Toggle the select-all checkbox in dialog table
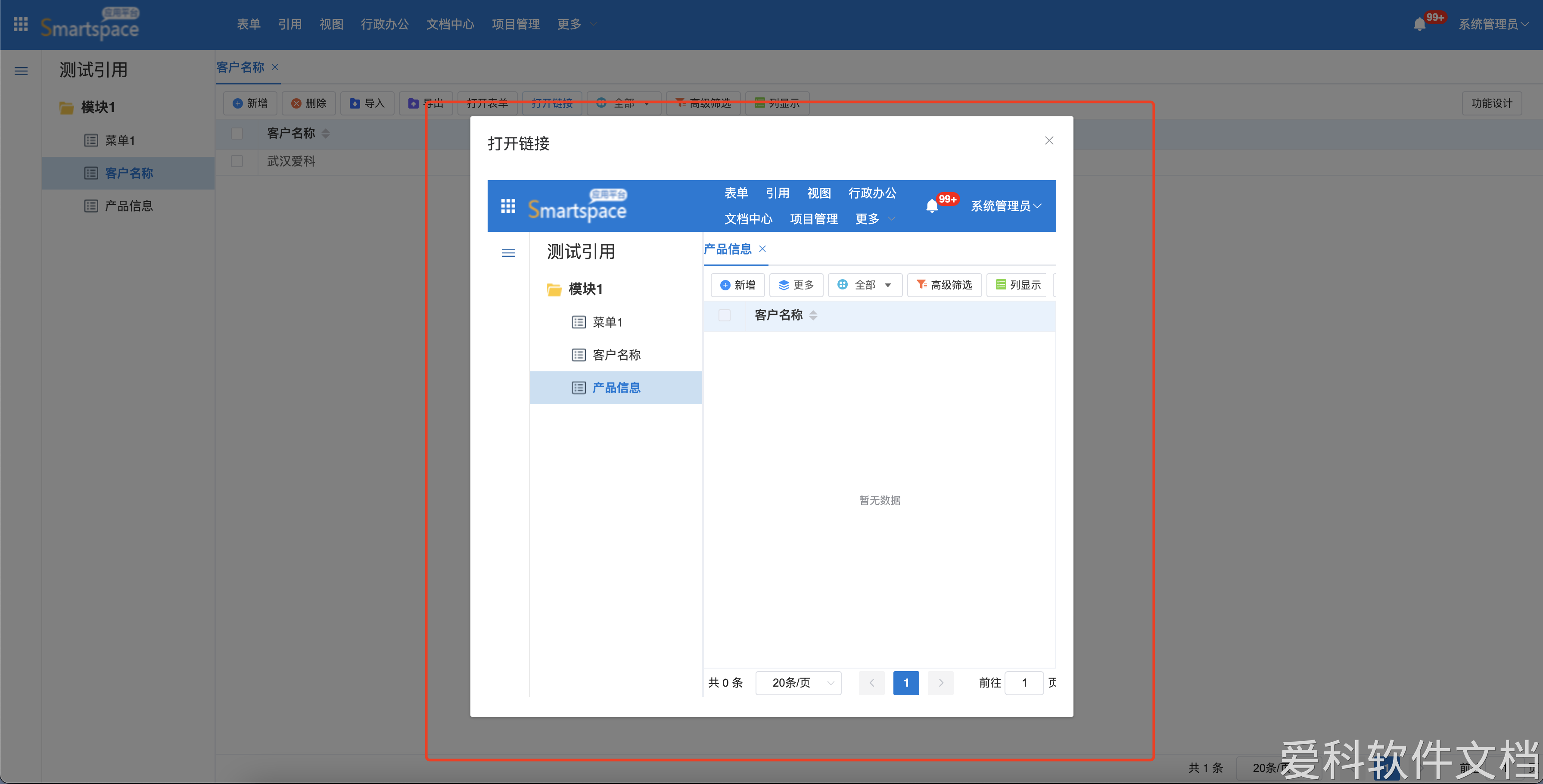This screenshot has width=1543, height=784. pos(724,315)
